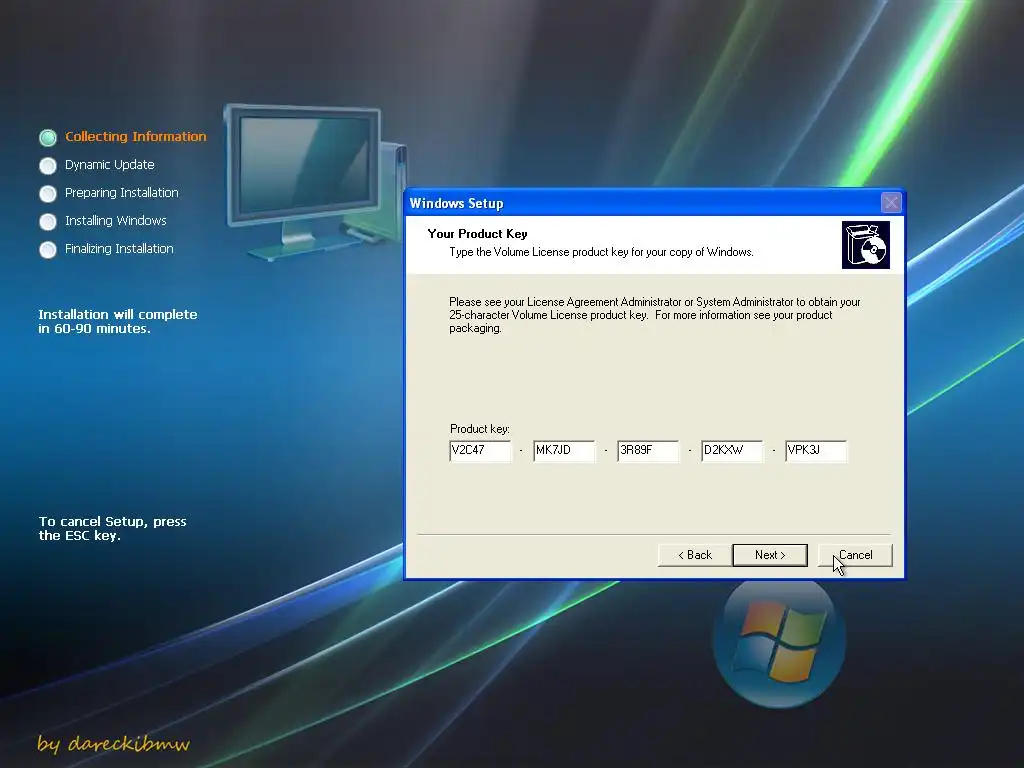This screenshot has width=1024, height=768.
Task: Click the computer monitor graphic
Action: coord(315,182)
